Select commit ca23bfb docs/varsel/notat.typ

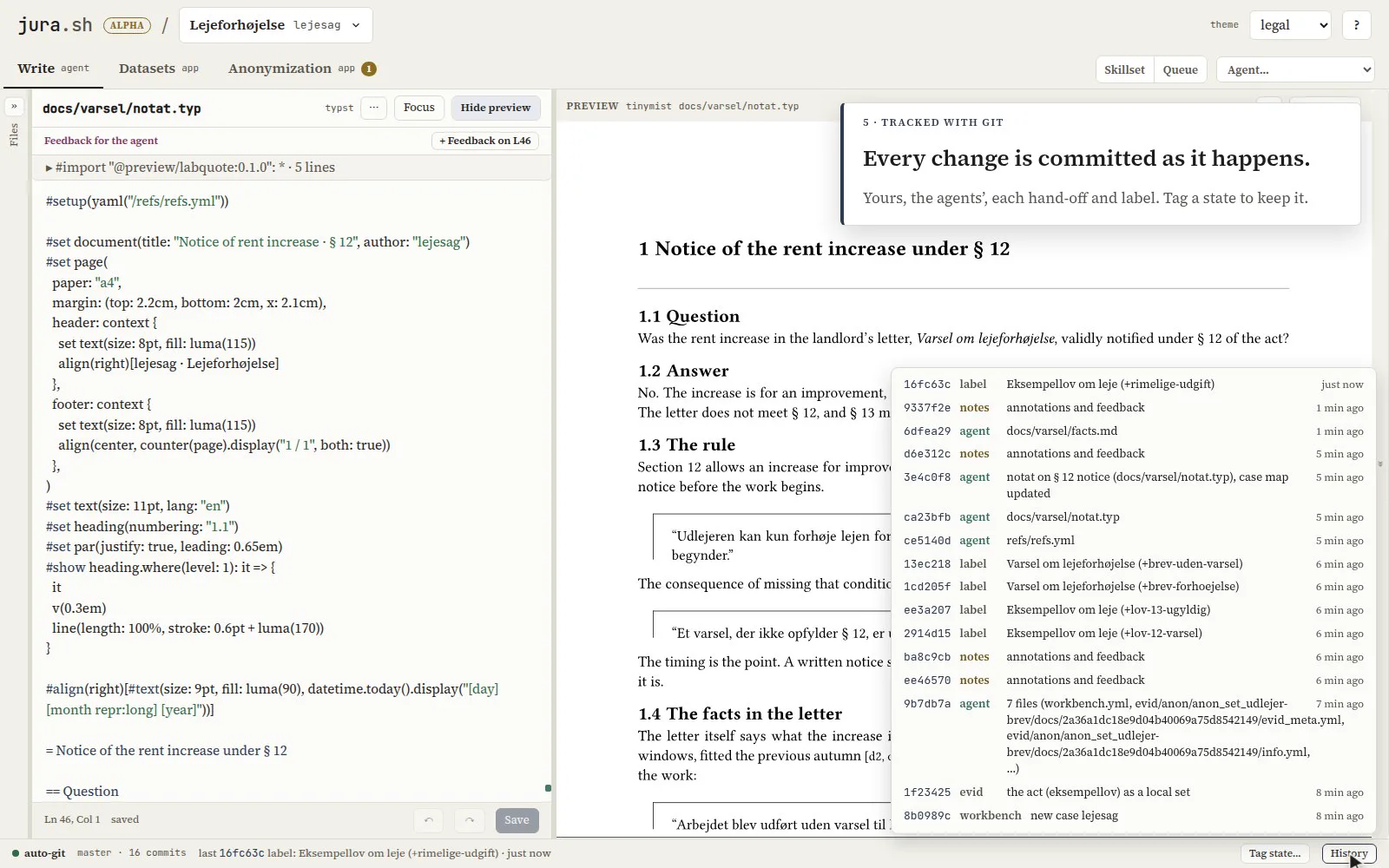(x=1133, y=517)
